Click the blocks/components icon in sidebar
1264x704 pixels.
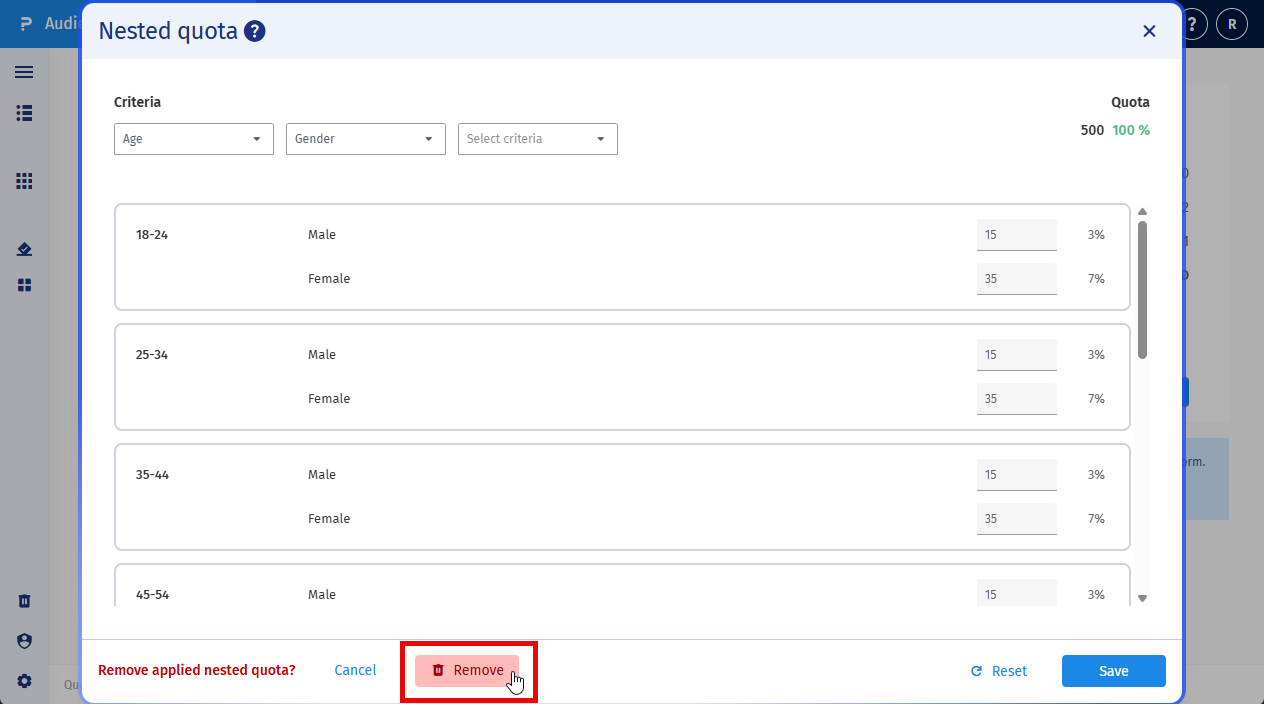[23, 285]
